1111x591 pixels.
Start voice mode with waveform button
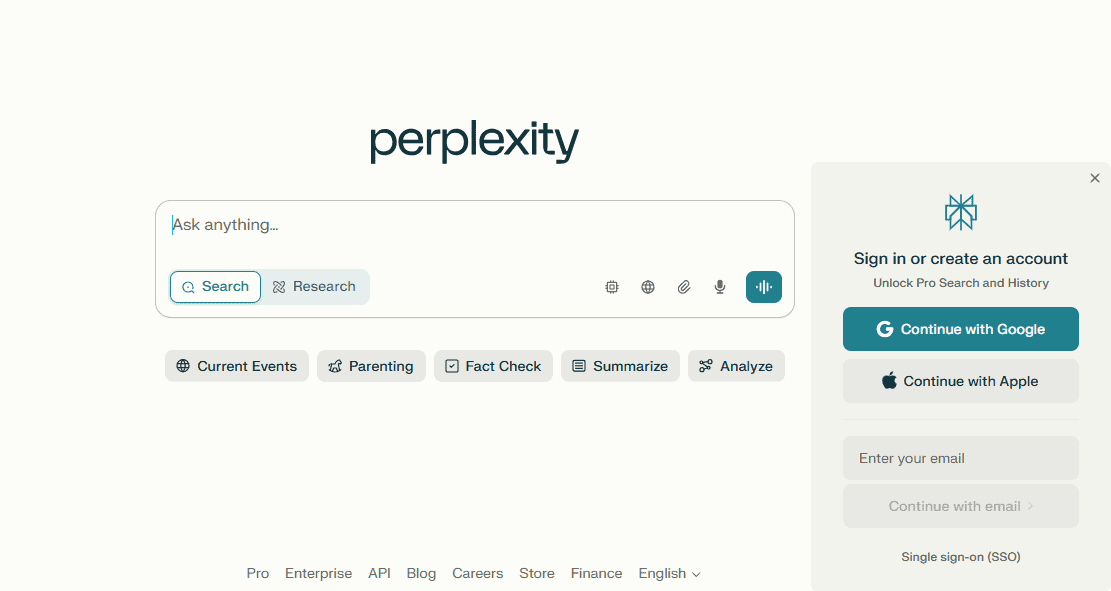tap(764, 287)
